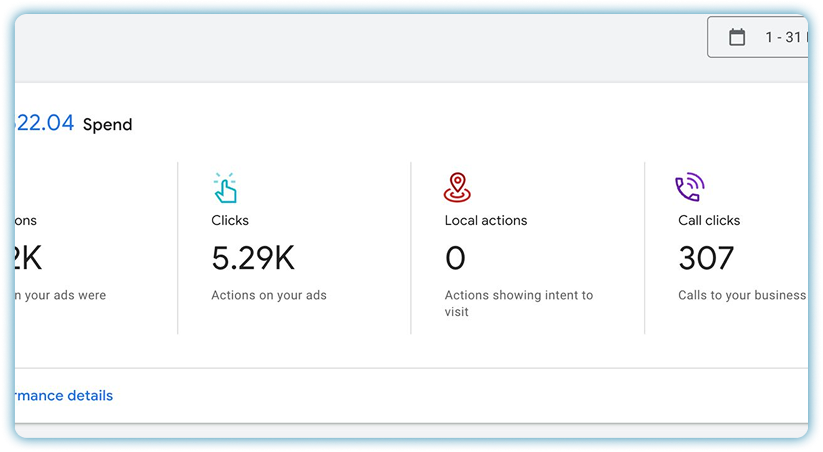Click the Call clicks phone icon
The image size is (823, 452).
pyautogui.click(x=690, y=187)
